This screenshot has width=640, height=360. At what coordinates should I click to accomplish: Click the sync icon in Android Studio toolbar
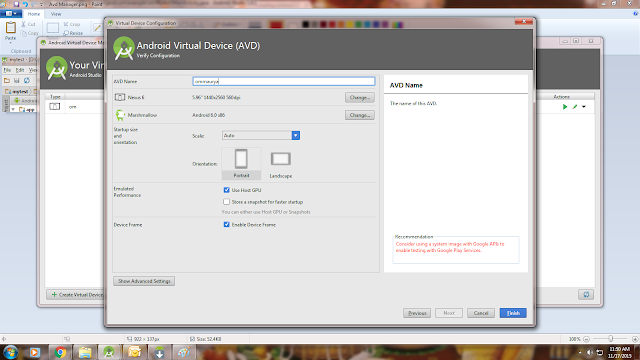point(27,80)
